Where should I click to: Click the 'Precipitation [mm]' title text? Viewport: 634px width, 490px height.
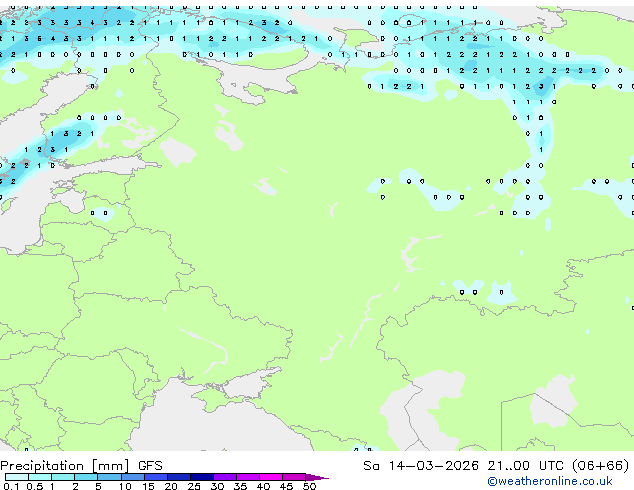[65, 466]
